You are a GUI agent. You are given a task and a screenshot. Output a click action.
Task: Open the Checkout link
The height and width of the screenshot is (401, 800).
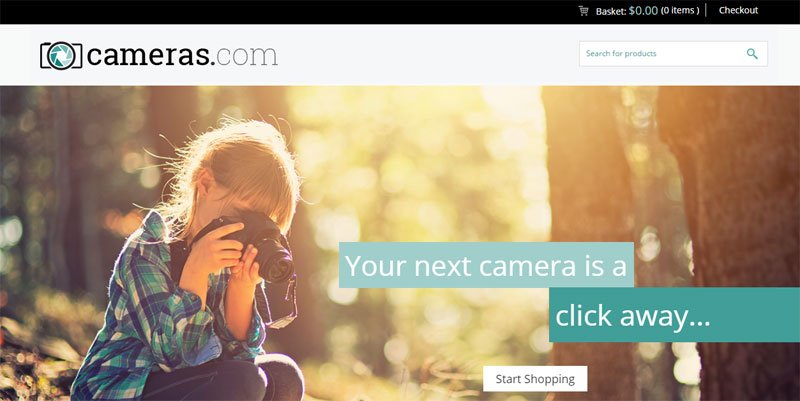(x=738, y=10)
